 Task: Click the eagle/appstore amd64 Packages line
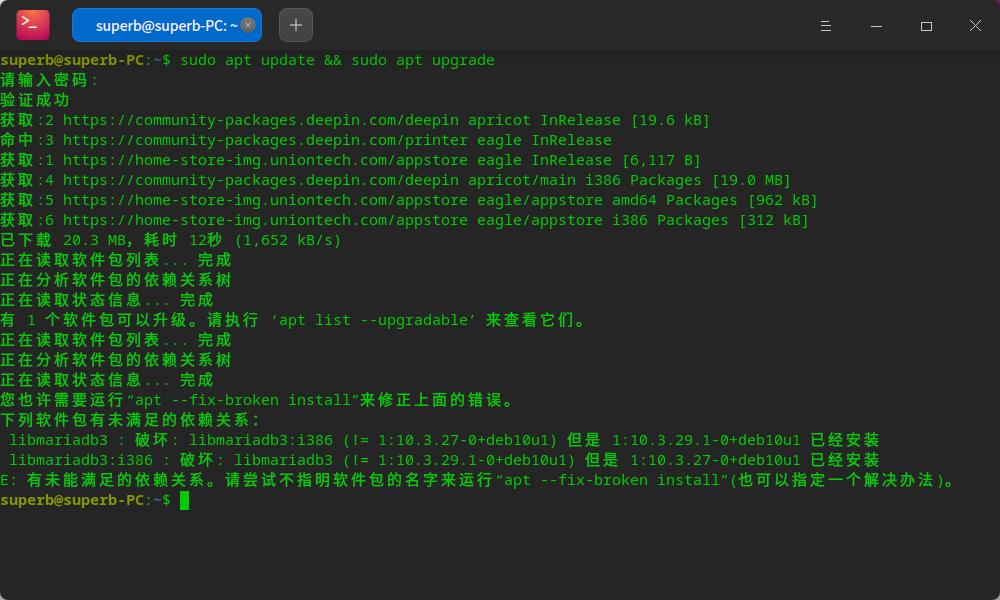coord(409,200)
